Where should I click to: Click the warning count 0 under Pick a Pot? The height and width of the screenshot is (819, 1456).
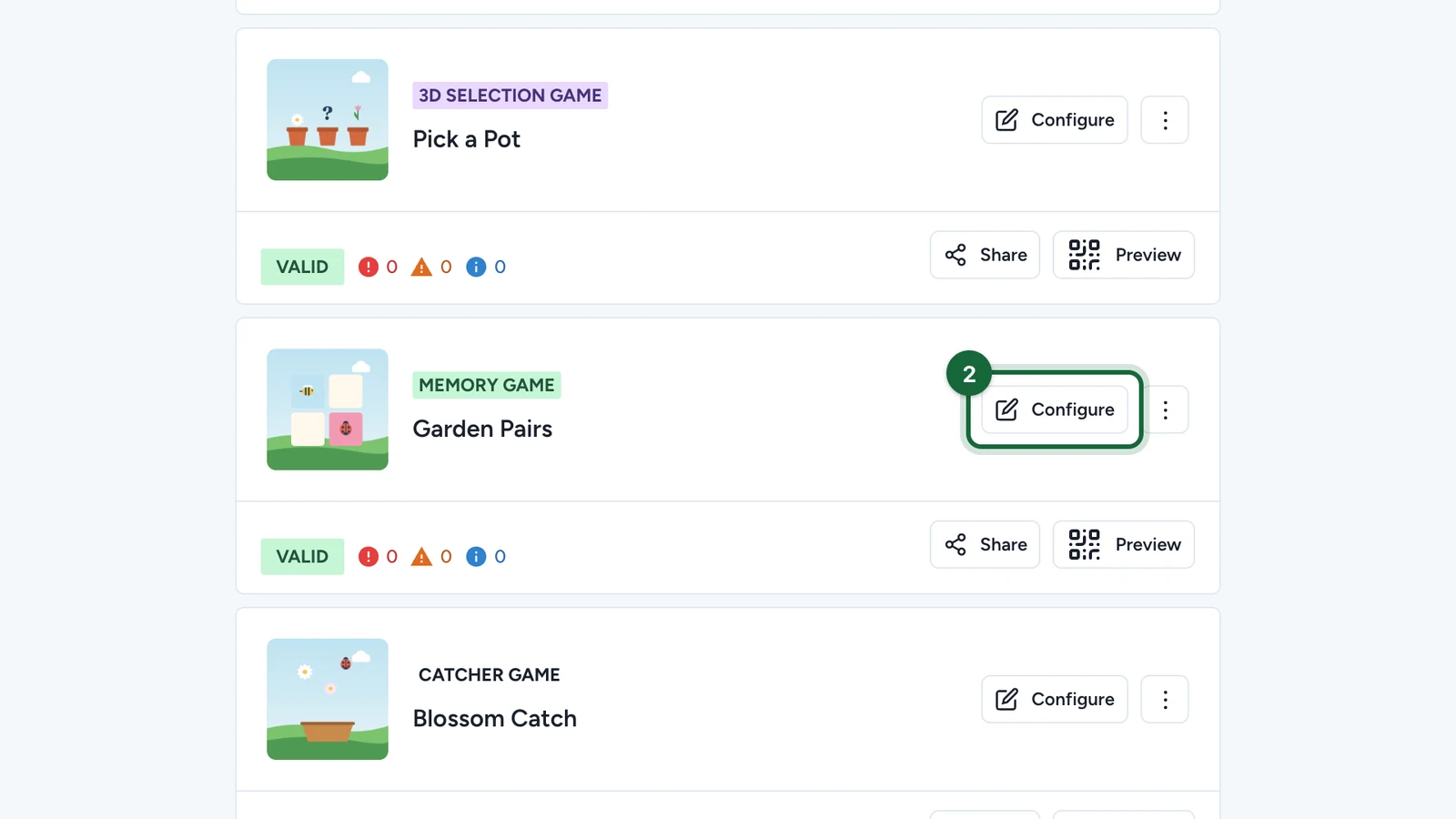point(446,267)
